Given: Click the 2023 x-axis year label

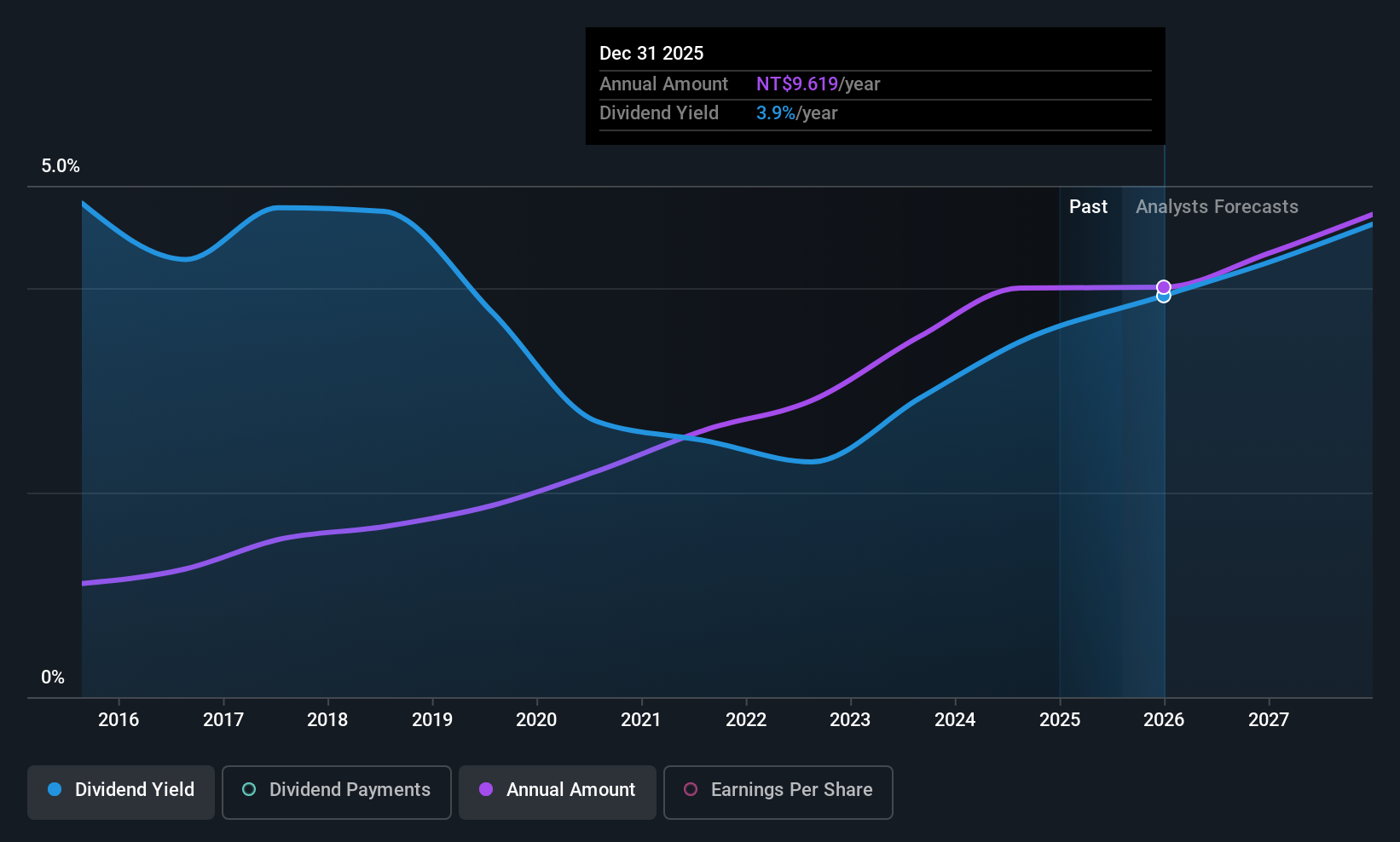Looking at the screenshot, I should click(x=850, y=720).
